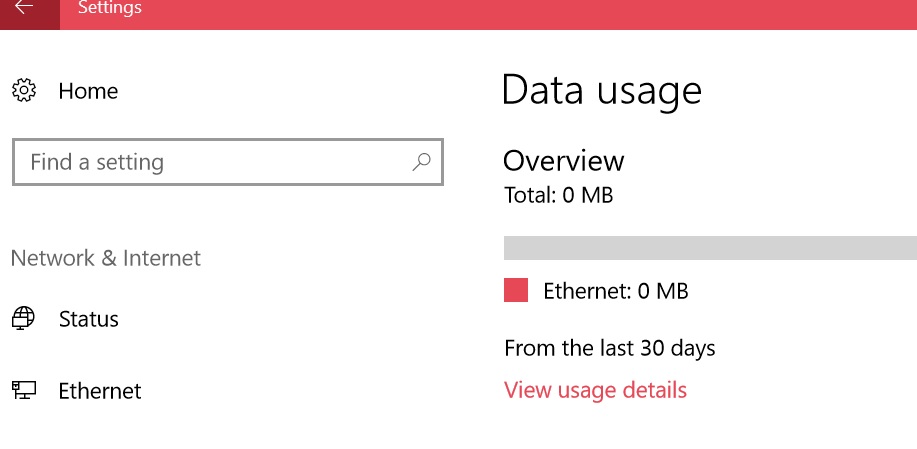Viewport: 917px width, 449px height.
Task: Open View usage details link
Action: tap(595, 390)
